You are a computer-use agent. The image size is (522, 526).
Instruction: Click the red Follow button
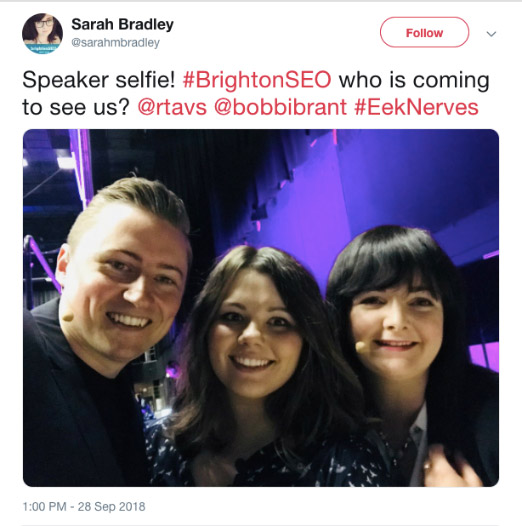(424, 33)
